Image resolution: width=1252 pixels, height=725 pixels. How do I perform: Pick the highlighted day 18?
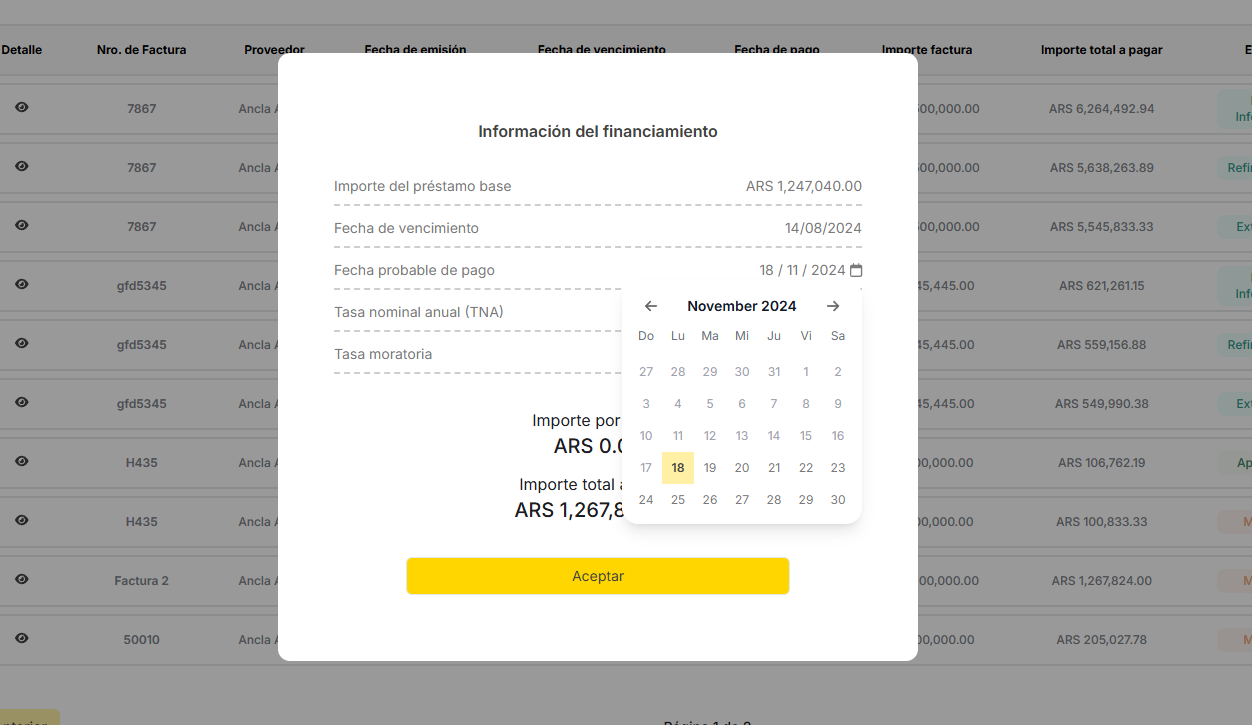coord(678,468)
